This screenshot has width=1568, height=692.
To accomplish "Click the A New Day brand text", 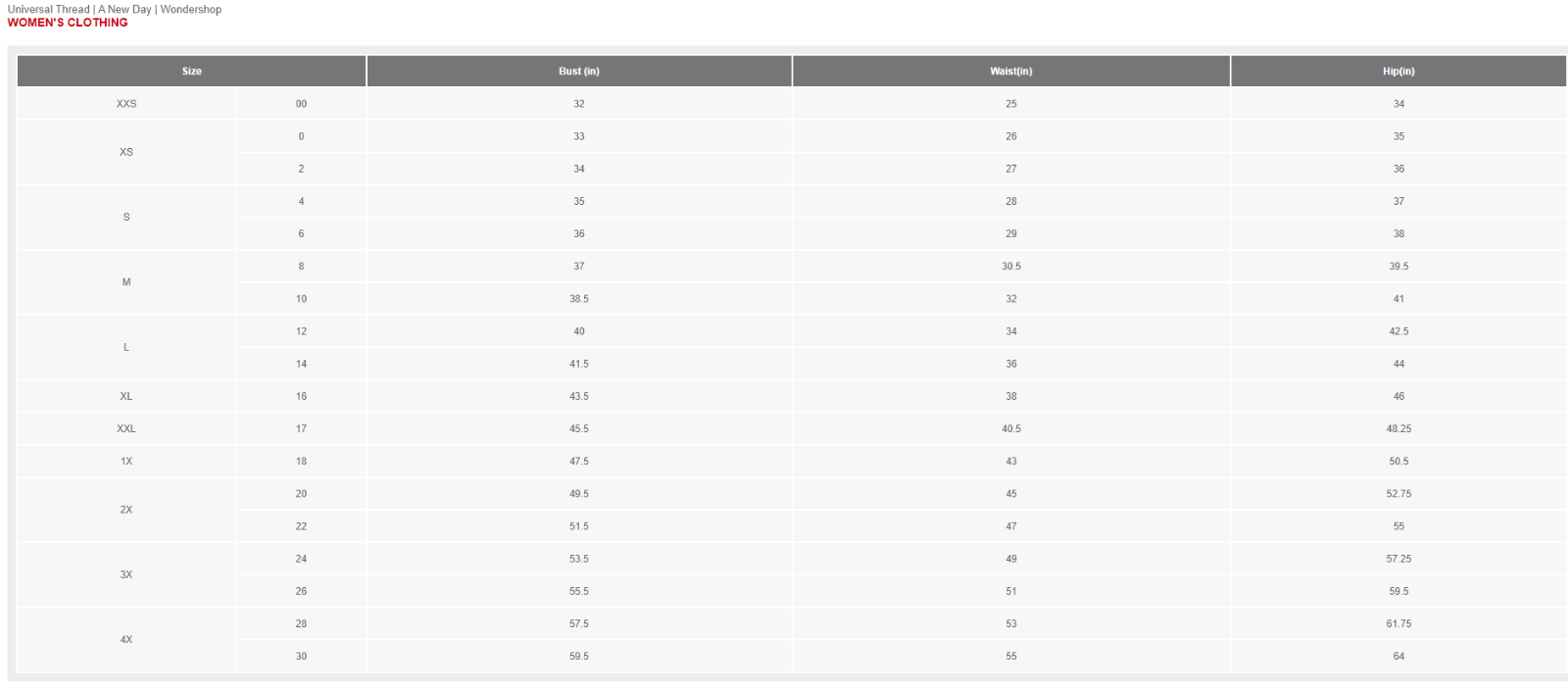I will [x=124, y=10].
